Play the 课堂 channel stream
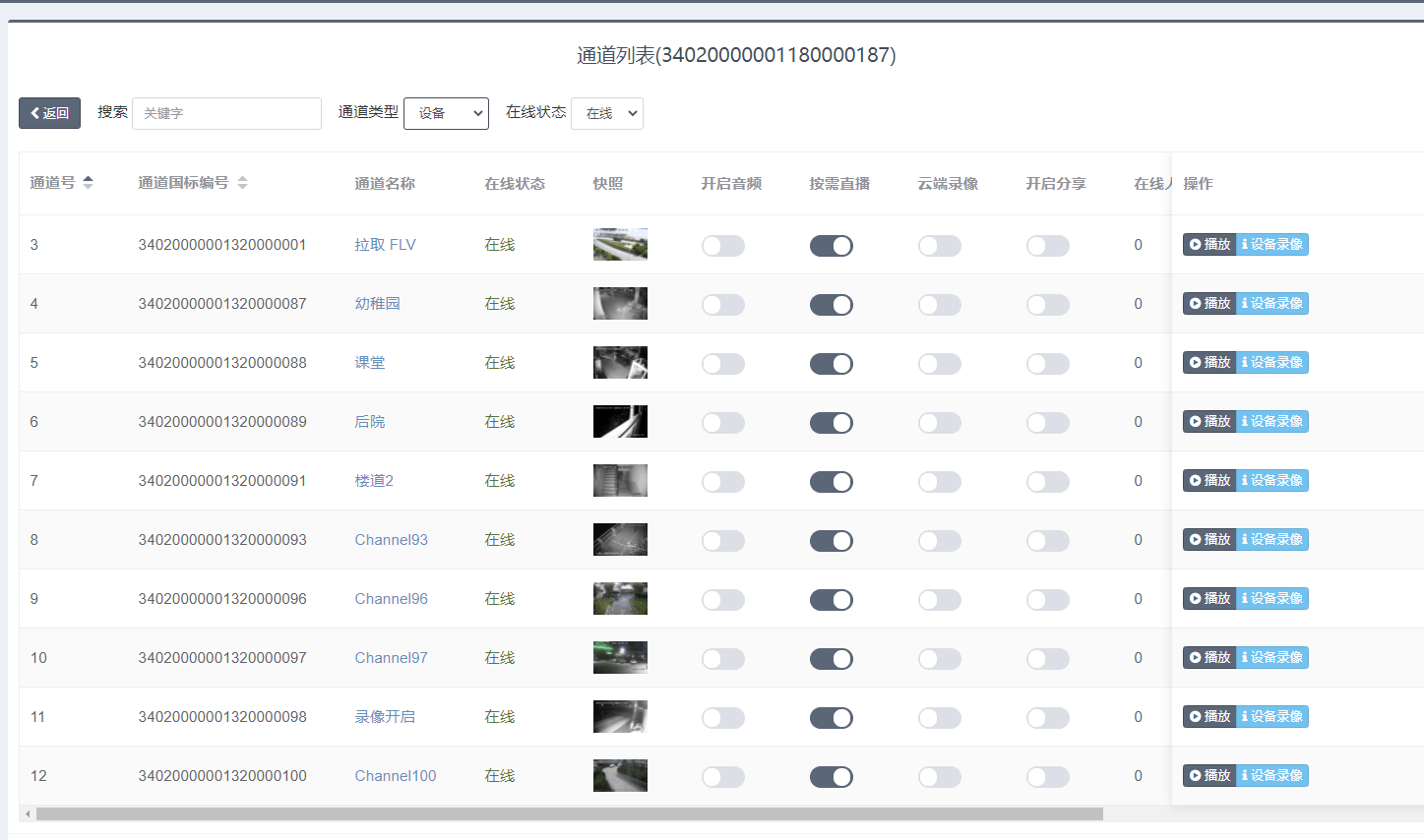This screenshot has height=840, width=1424. tap(1209, 363)
